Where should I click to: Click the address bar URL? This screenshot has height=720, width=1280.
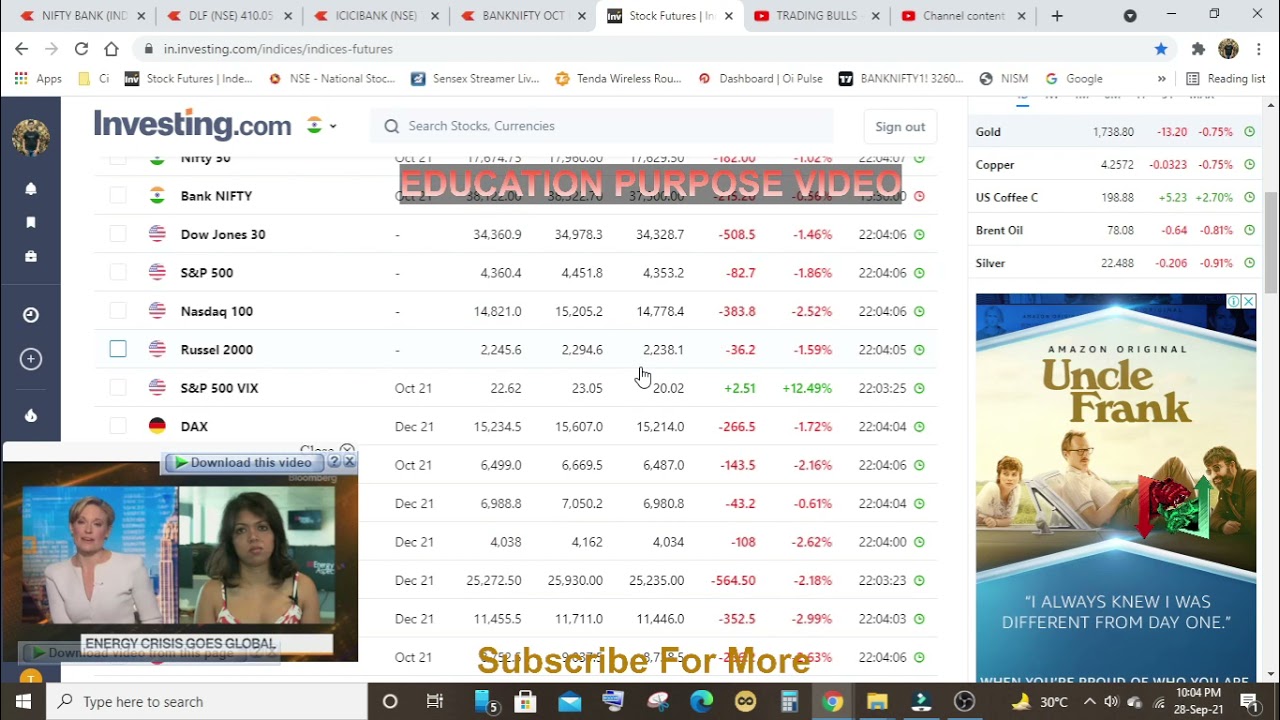[x=278, y=49]
